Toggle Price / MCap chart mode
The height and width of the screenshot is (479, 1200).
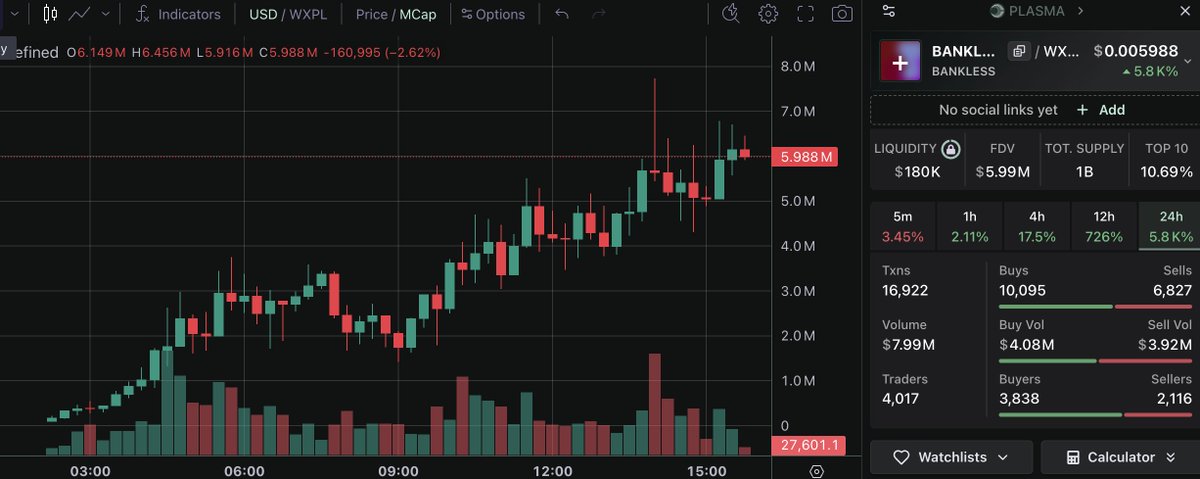point(396,14)
